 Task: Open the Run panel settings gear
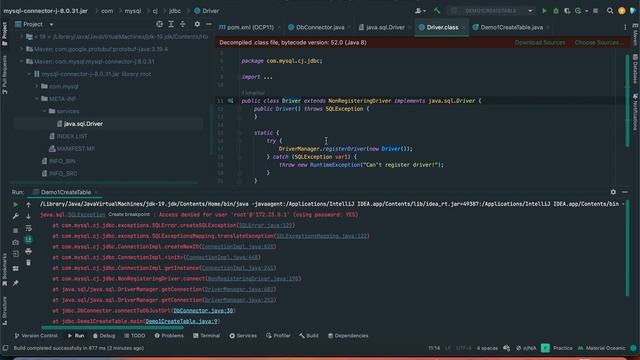[613, 192]
